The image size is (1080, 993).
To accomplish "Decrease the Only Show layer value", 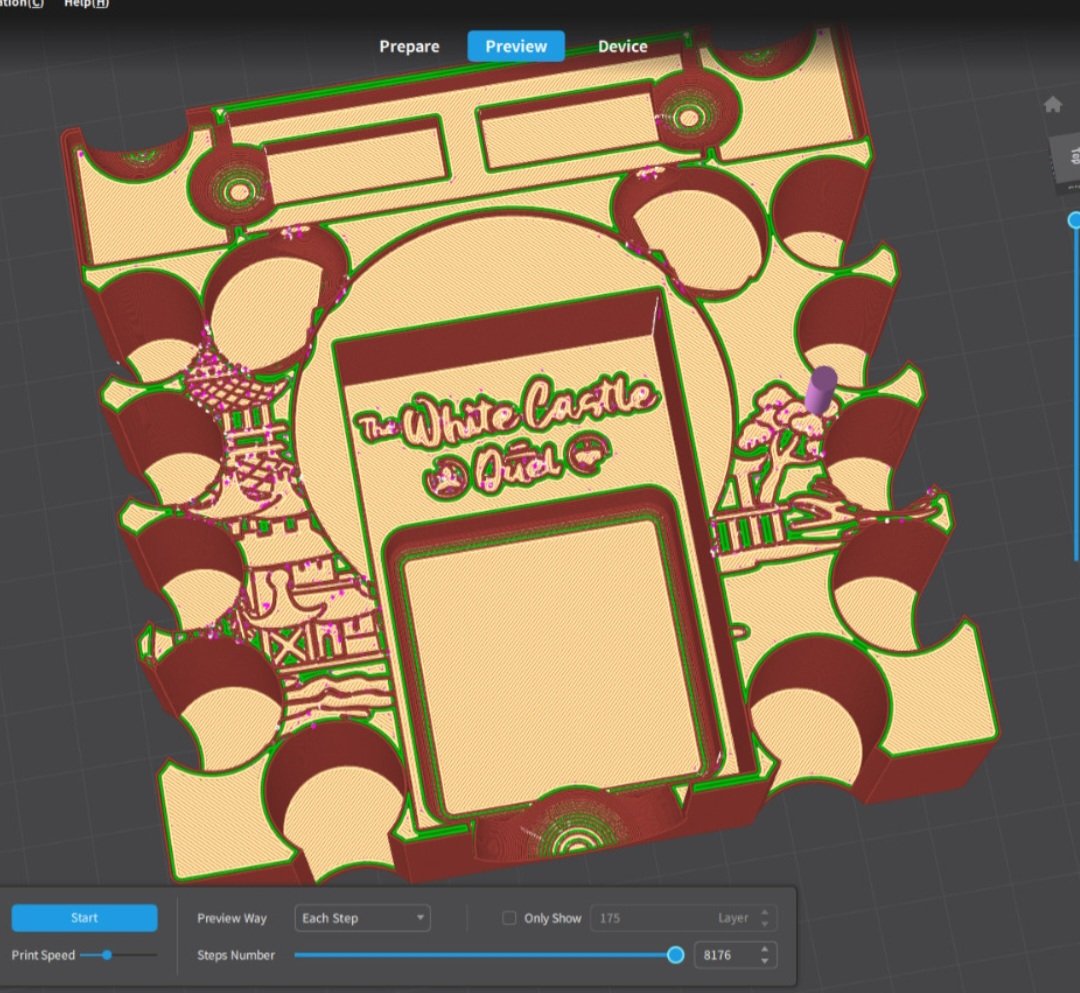I will [x=765, y=923].
